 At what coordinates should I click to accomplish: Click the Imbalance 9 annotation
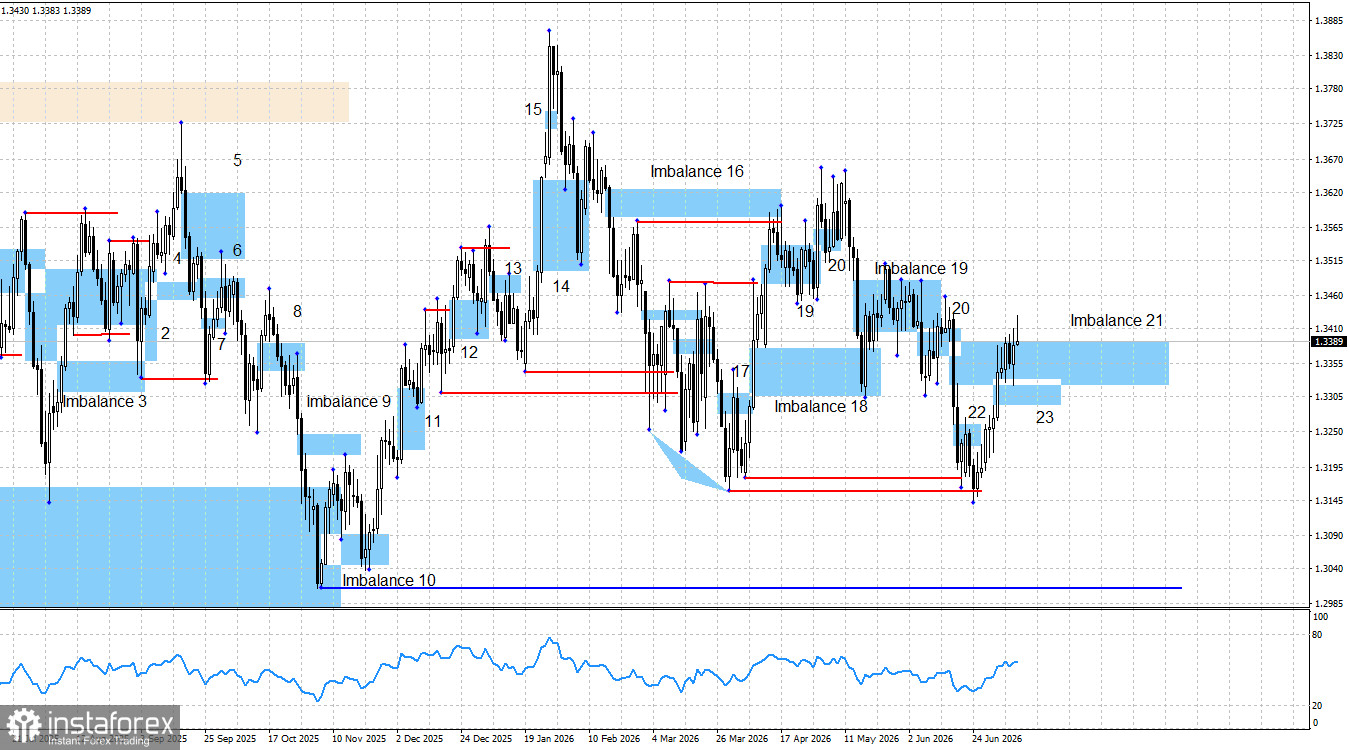[349, 402]
